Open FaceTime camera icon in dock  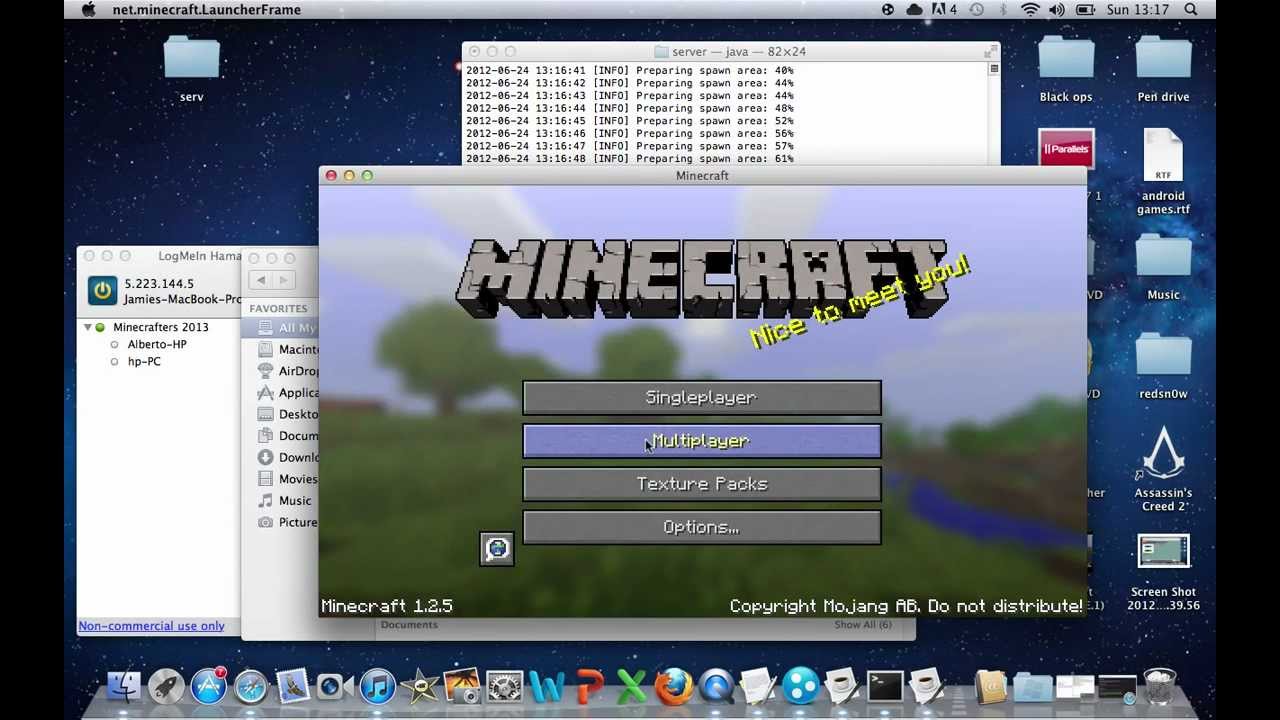click(x=335, y=687)
